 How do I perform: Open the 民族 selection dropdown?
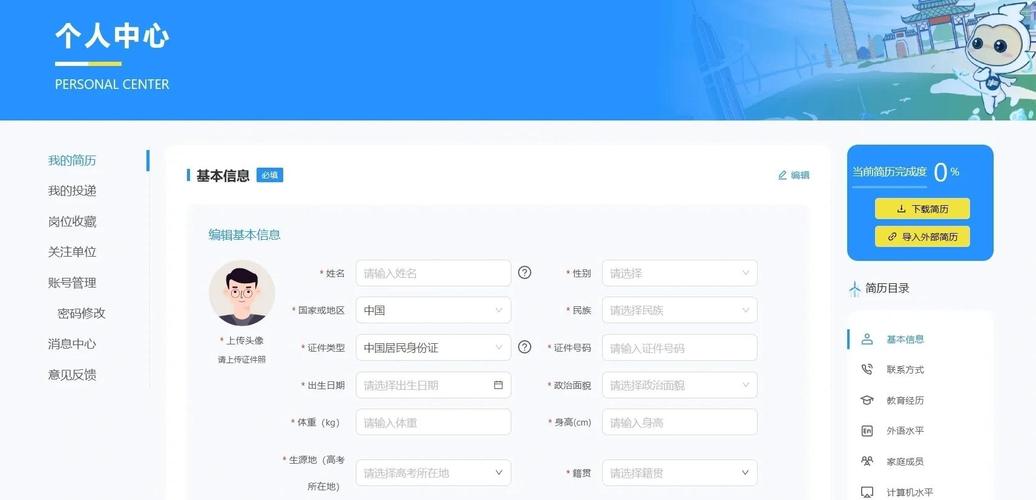point(679,310)
